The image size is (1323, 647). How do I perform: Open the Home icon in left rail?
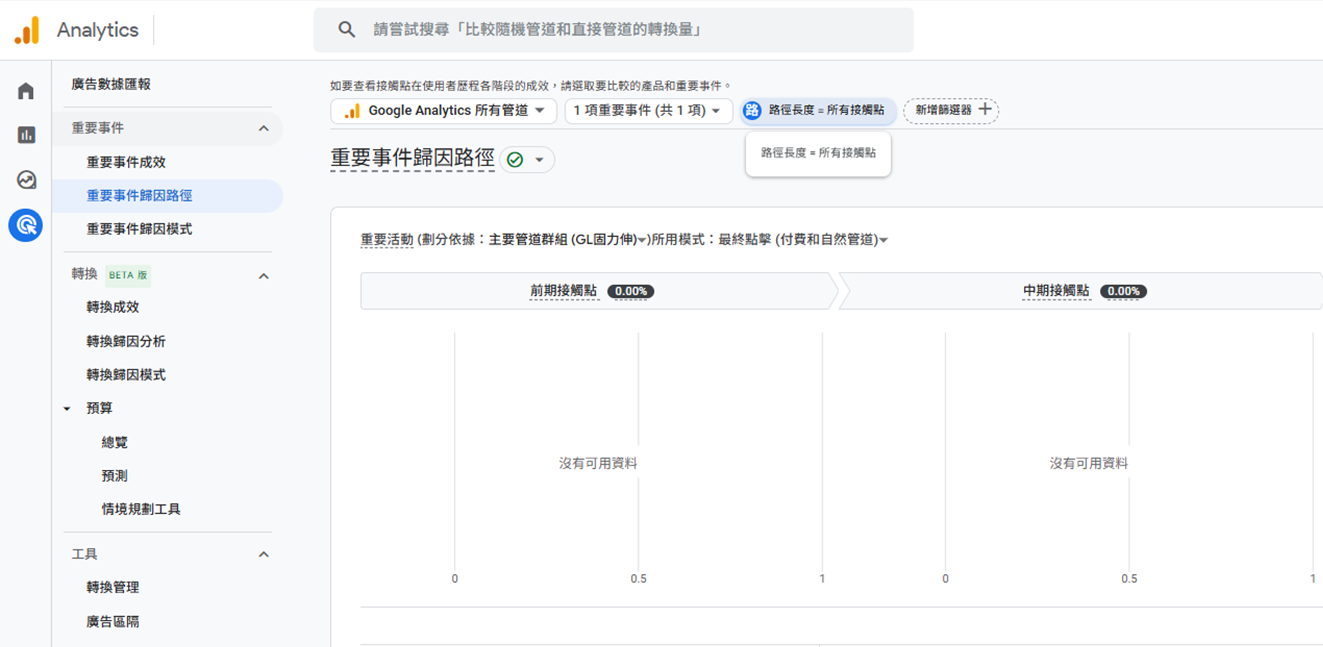26,91
